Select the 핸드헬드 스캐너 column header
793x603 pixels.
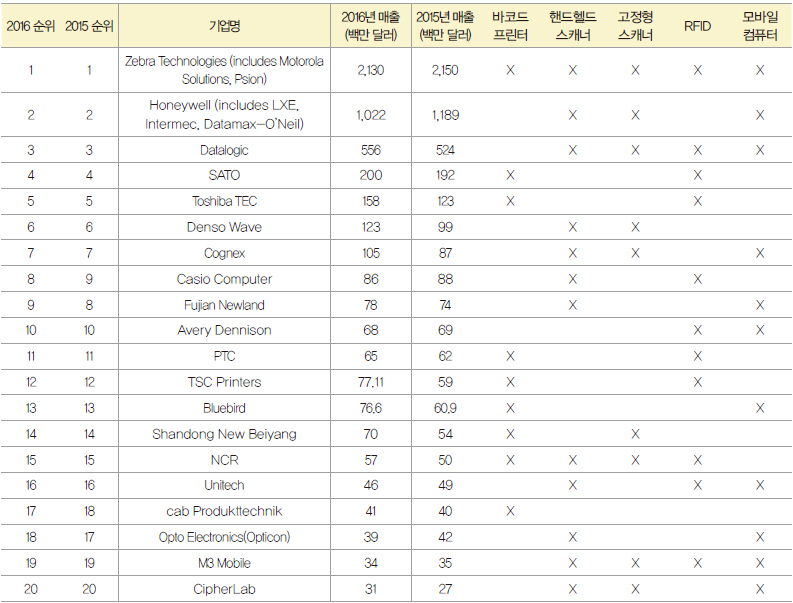point(572,26)
